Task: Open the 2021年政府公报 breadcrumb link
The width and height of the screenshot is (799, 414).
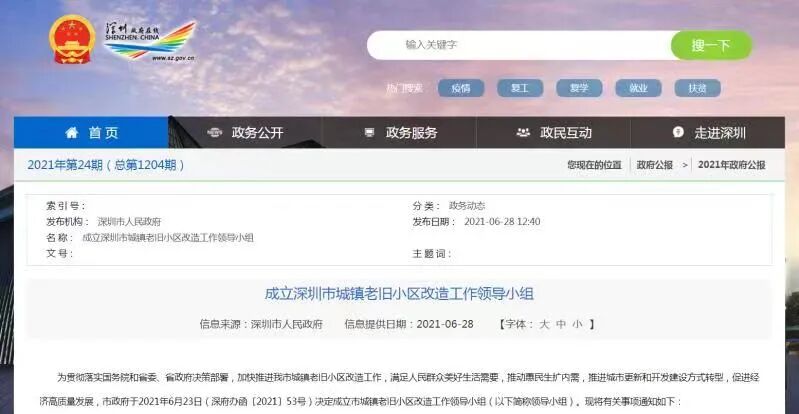Action: [x=731, y=165]
